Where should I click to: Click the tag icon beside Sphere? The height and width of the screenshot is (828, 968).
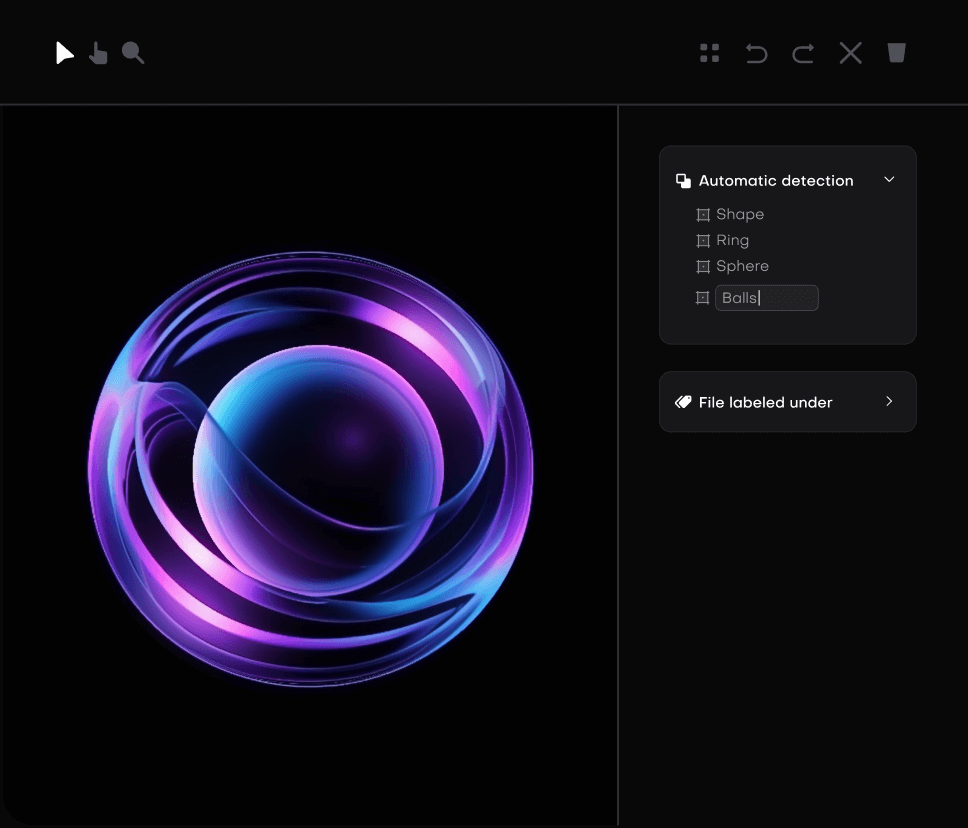click(703, 266)
